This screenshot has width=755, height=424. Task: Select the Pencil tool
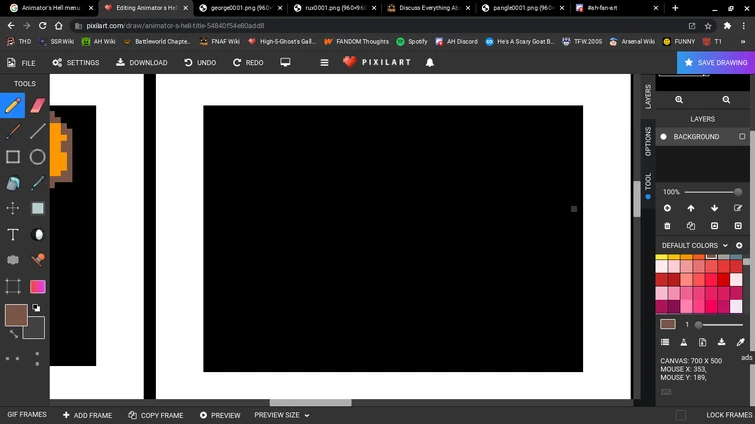13,105
